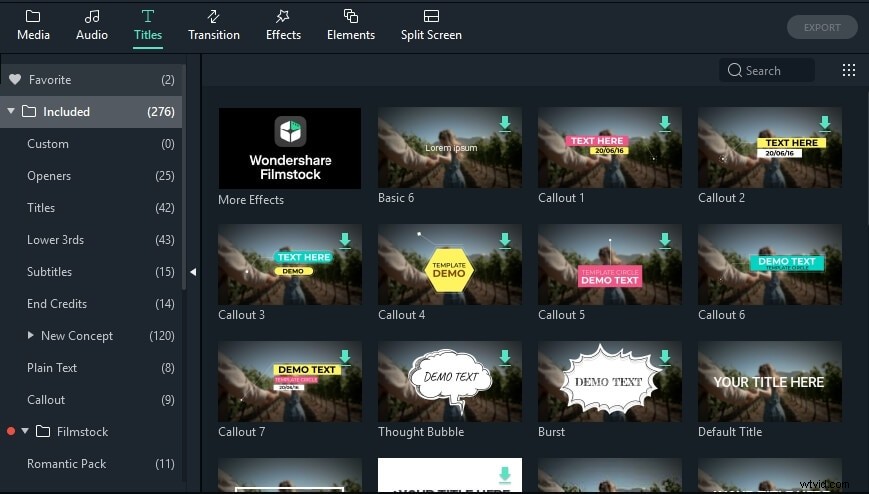Download the Basic 6 title
The height and width of the screenshot is (494, 869).
pyautogui.click(x=505, y=123)
